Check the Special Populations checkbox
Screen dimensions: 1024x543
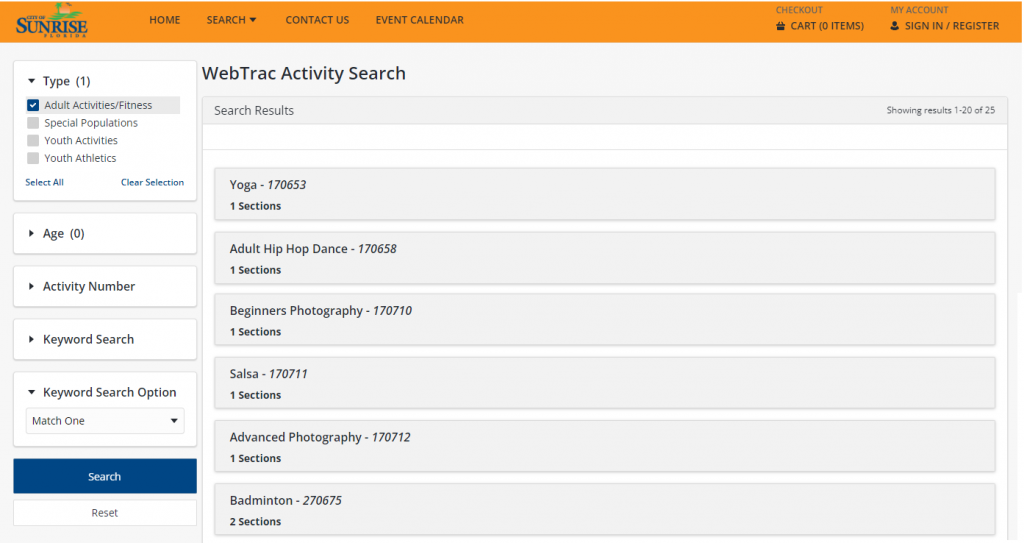click(33, 123)
